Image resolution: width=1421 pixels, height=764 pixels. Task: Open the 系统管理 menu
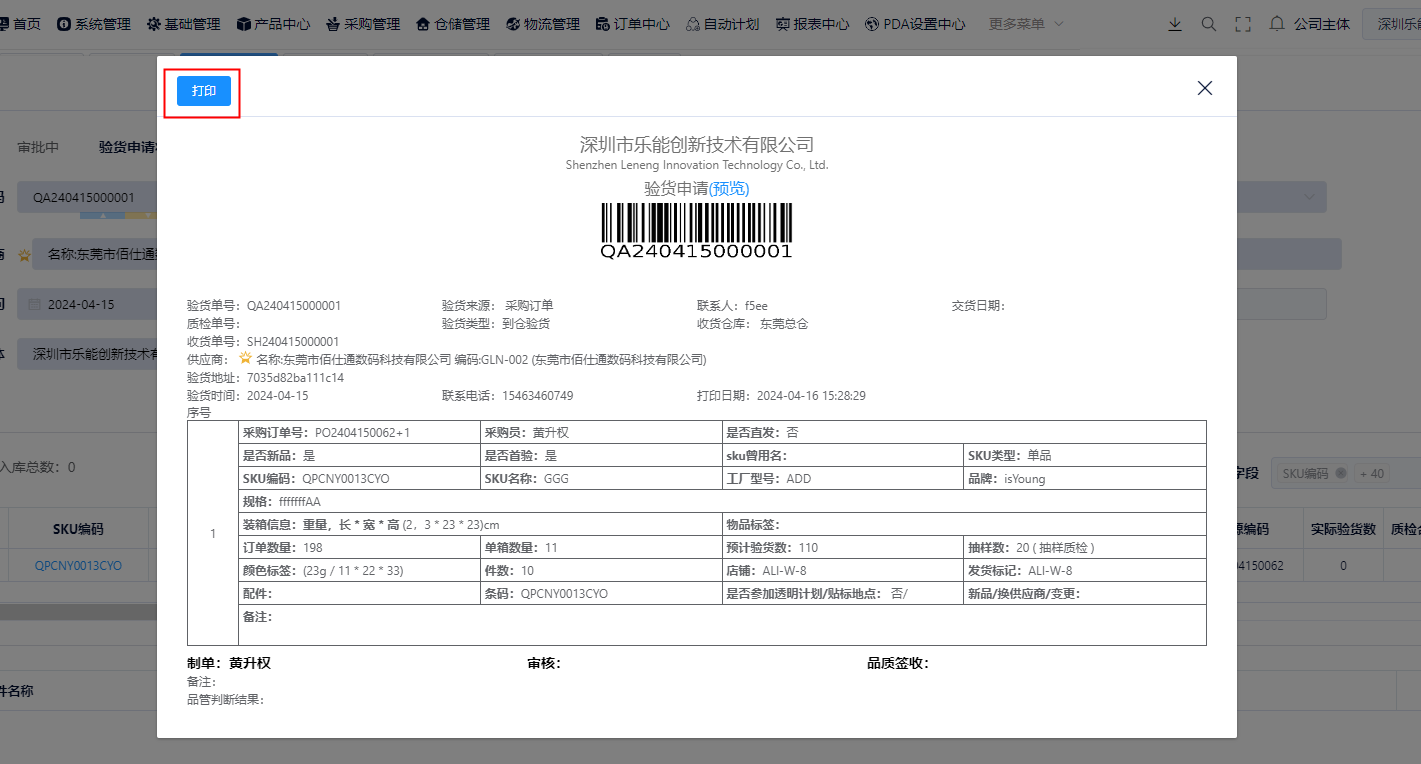click(94, 24)
